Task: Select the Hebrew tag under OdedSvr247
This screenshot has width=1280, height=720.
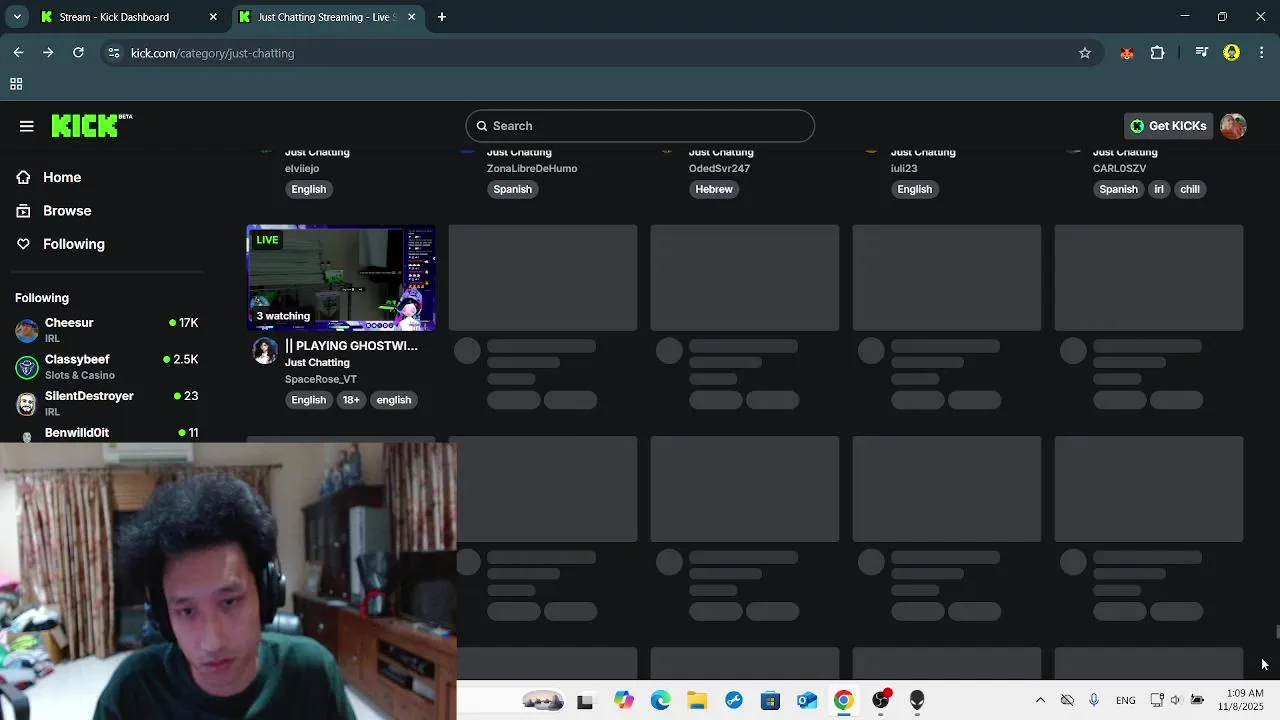Action: tap(714, 189)
